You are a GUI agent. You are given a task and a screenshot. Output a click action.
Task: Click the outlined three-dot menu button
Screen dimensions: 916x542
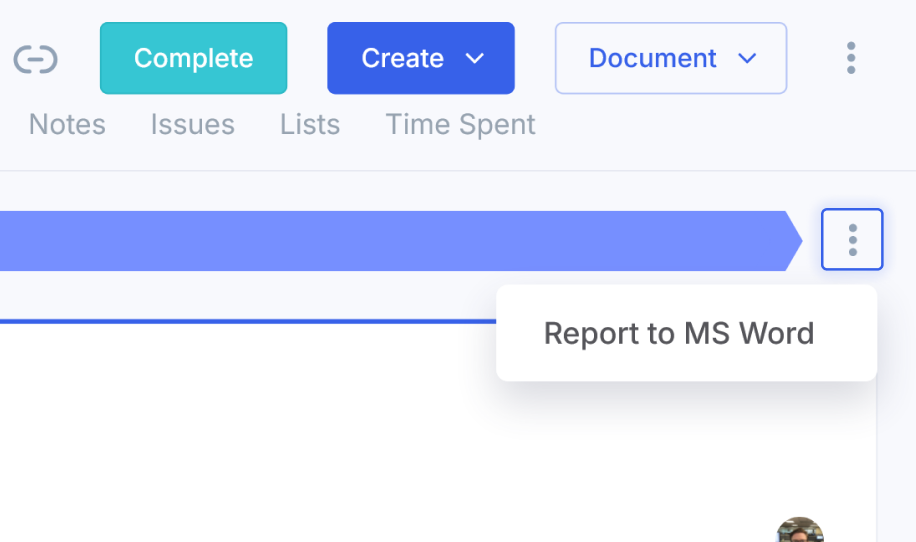pos(852,239)
